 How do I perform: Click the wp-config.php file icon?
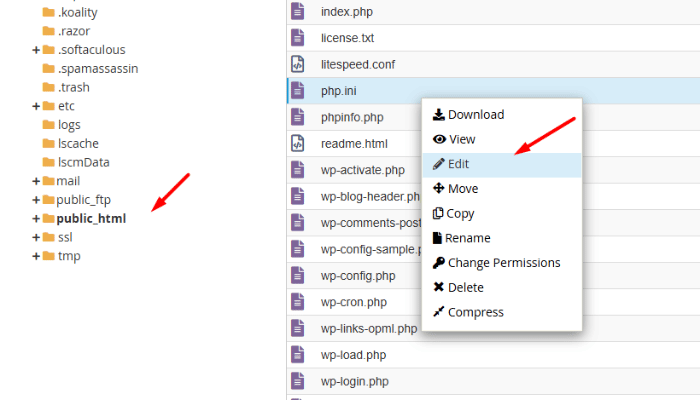(297, 275)
